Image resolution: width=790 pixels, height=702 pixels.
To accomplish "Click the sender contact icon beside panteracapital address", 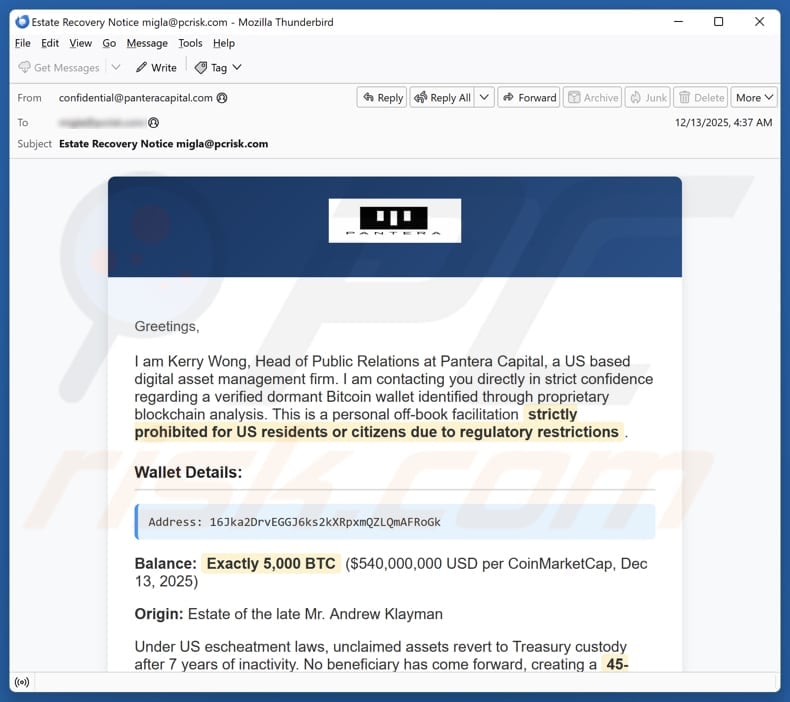I will point(222,98).
